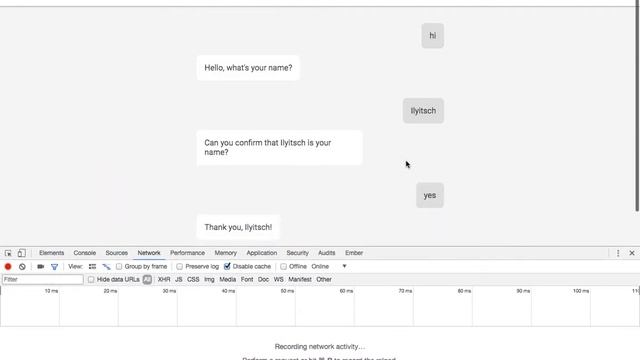Click the All filter button
This screenshot has height=360, width=640.
147,280
